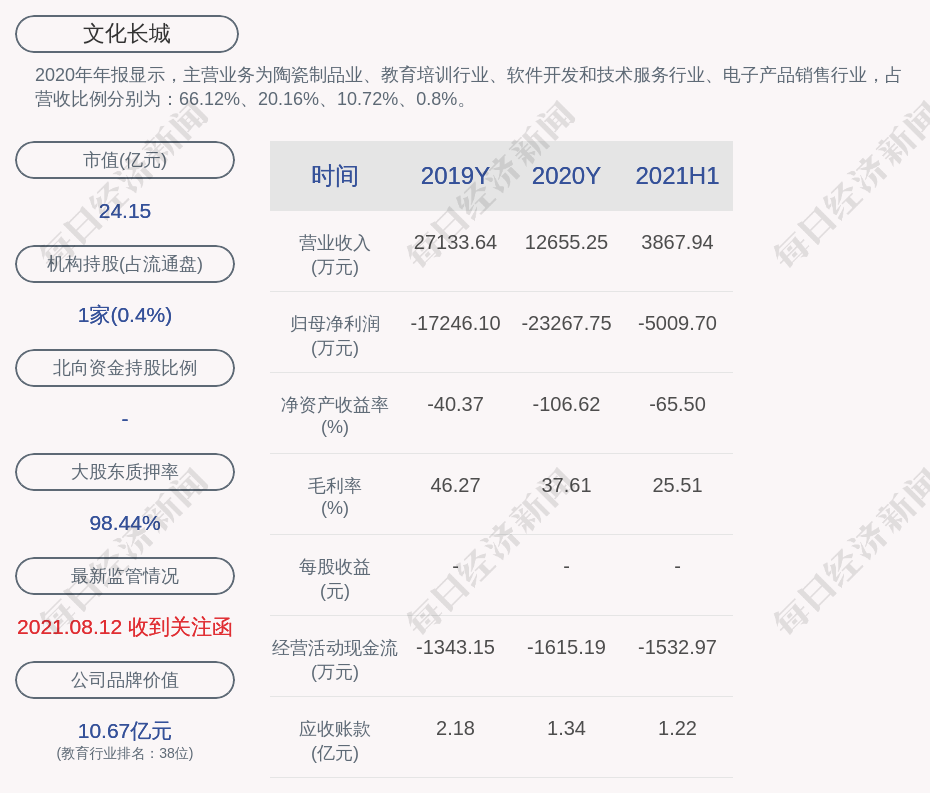Image resolution: width=930 pixels, height=793 pixels.
Task: Select the 1家(0.4%) institutional holding value
Action: click(125, 315)
